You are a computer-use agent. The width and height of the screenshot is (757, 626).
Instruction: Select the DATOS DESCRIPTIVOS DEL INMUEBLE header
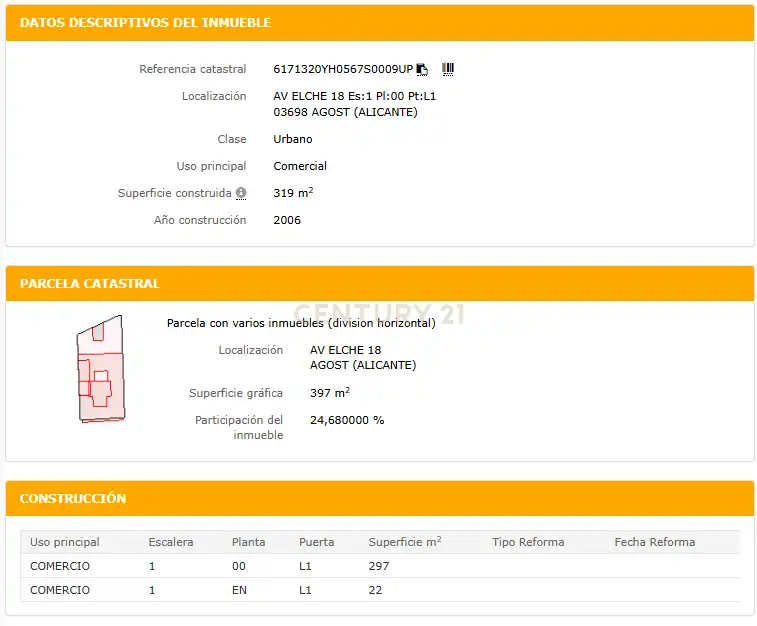tap(145, 23)
